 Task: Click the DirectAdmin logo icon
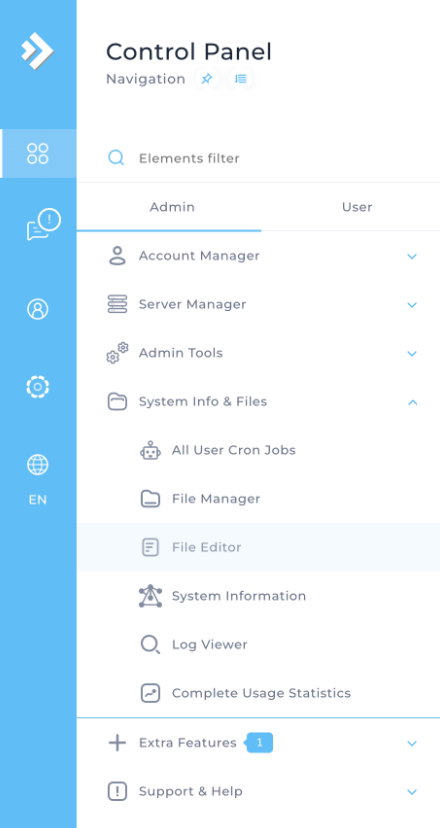(x=37, y=50)
